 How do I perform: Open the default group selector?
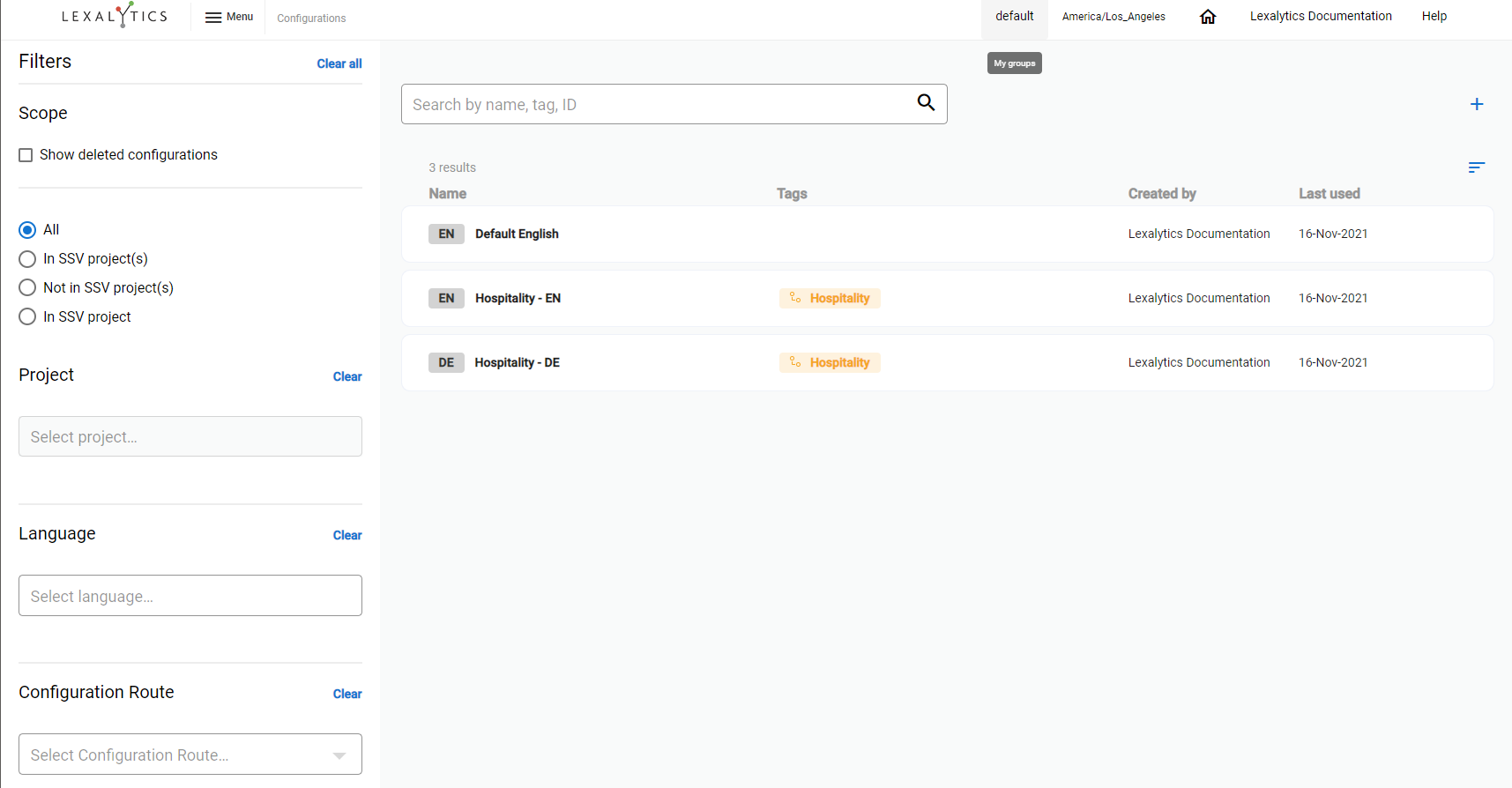[1015, 16]
